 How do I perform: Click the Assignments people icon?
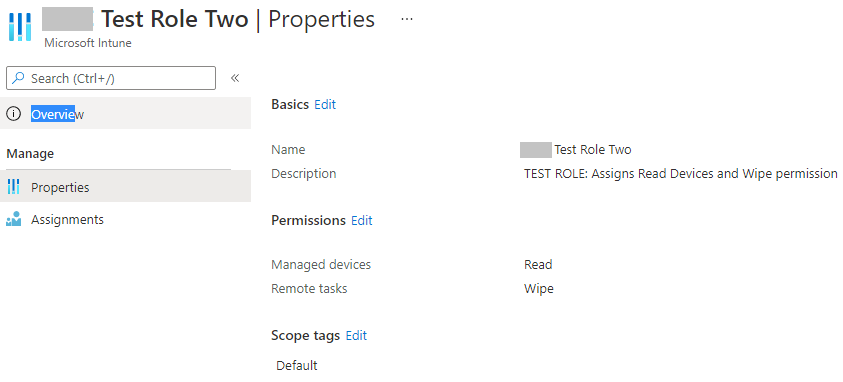13,219
